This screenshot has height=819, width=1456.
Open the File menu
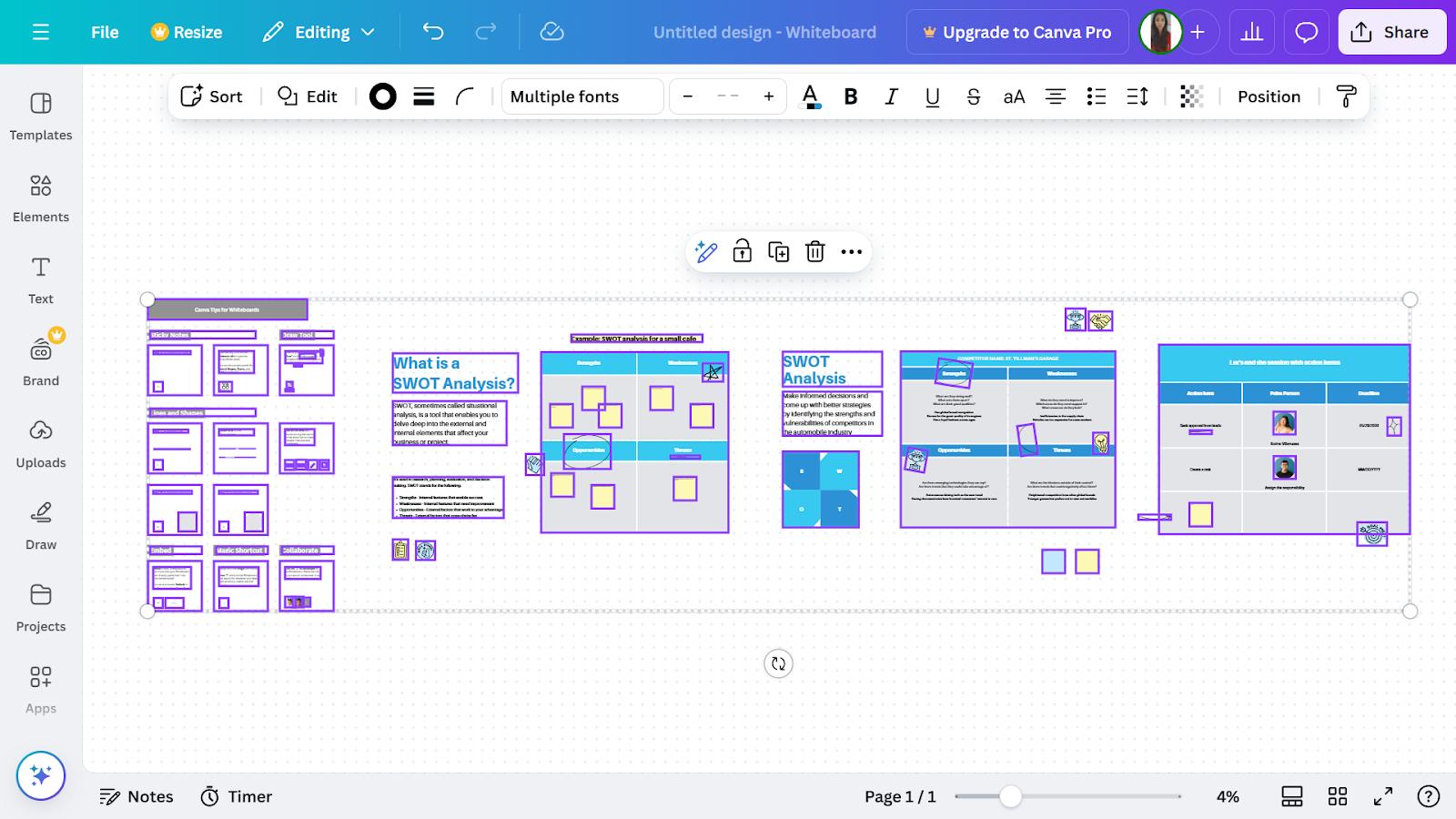coord(105,33)
